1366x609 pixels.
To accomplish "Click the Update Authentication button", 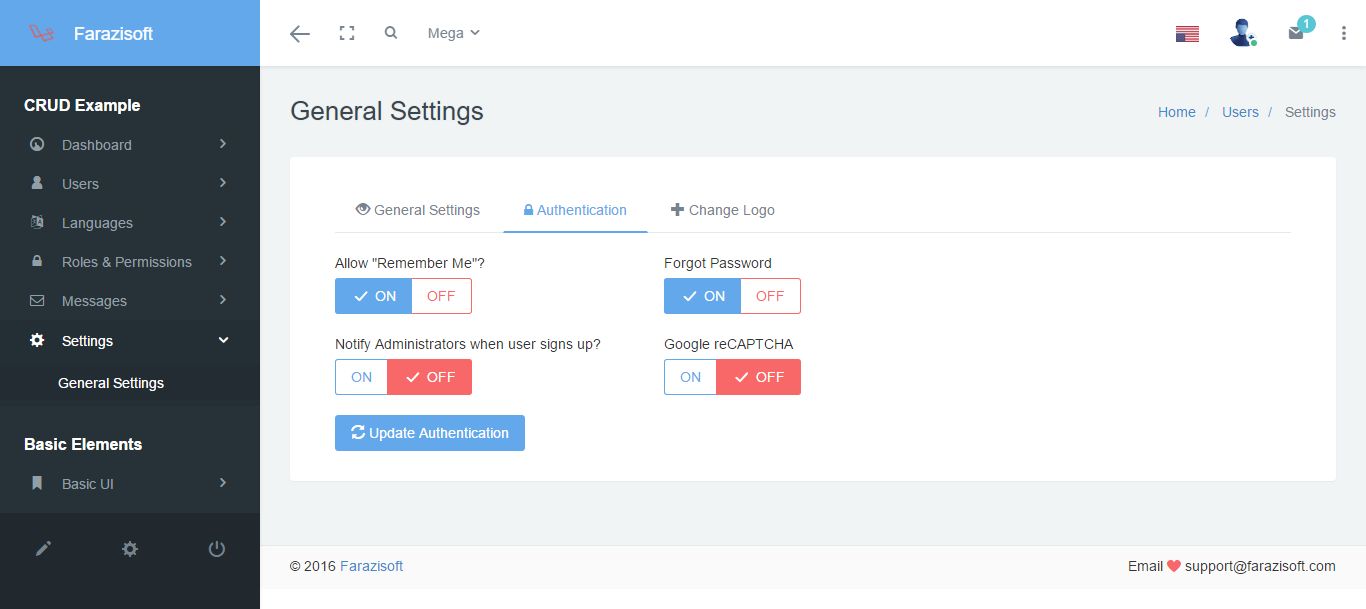I will pyautogui.click(x=430, y=433).
